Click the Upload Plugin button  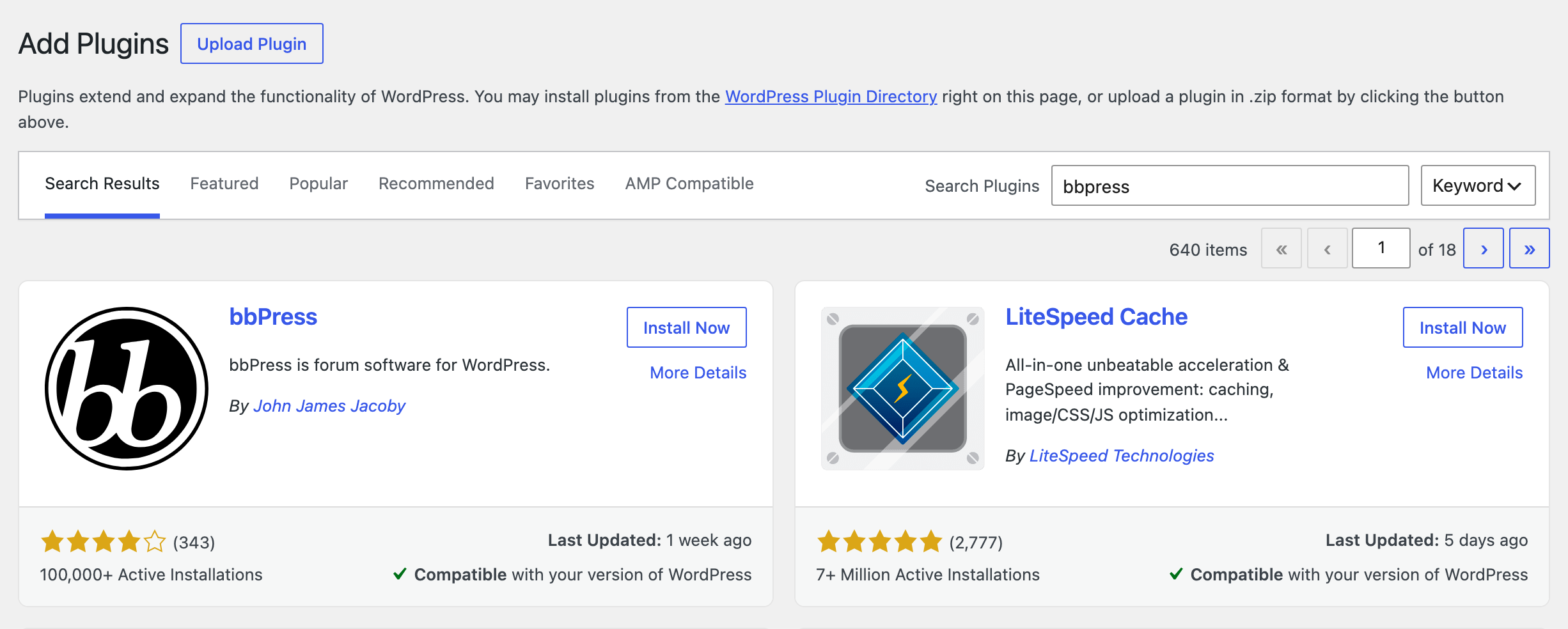point(252,43)
